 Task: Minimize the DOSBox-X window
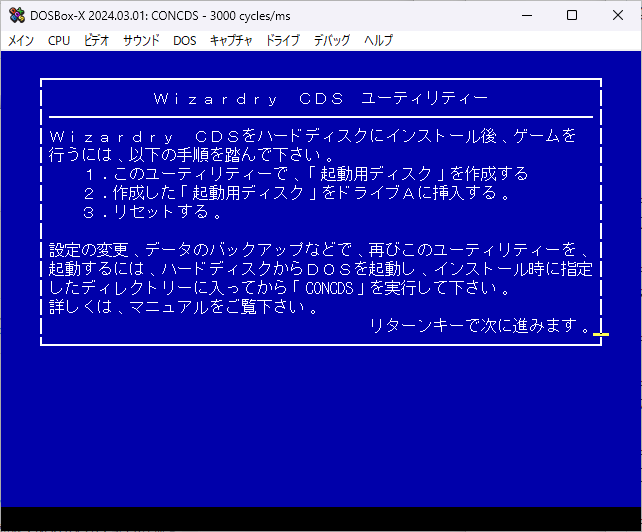[x=527, y=16]
